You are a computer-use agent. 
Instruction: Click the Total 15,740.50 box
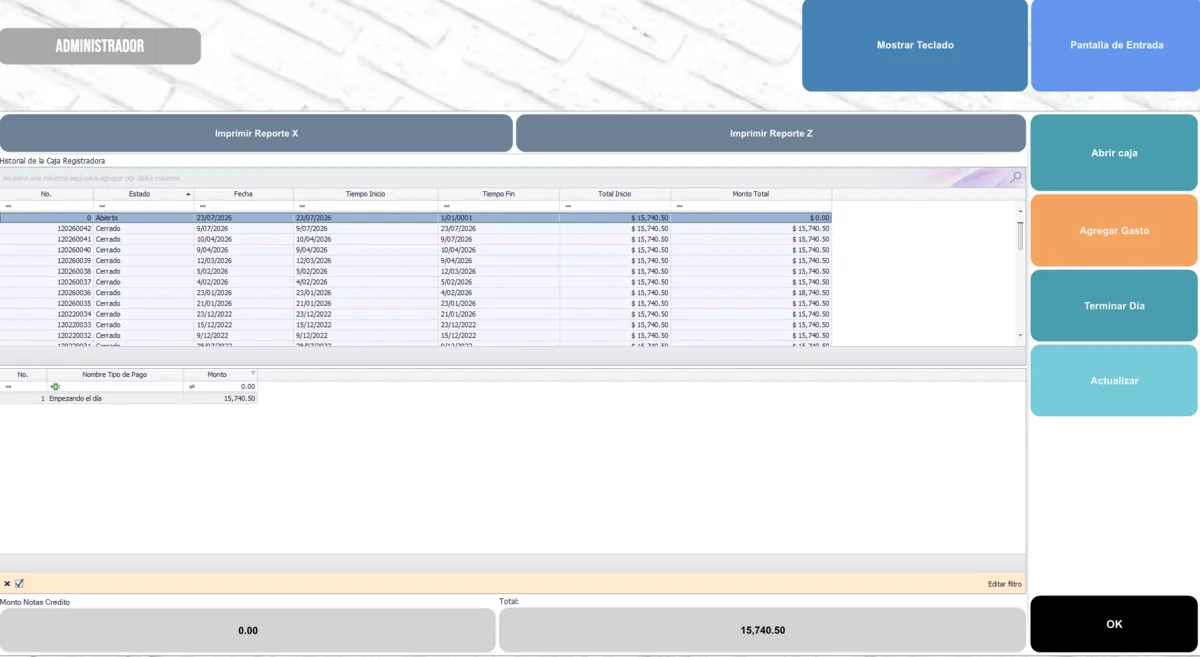pyautogui.click(x=762, y=630)
